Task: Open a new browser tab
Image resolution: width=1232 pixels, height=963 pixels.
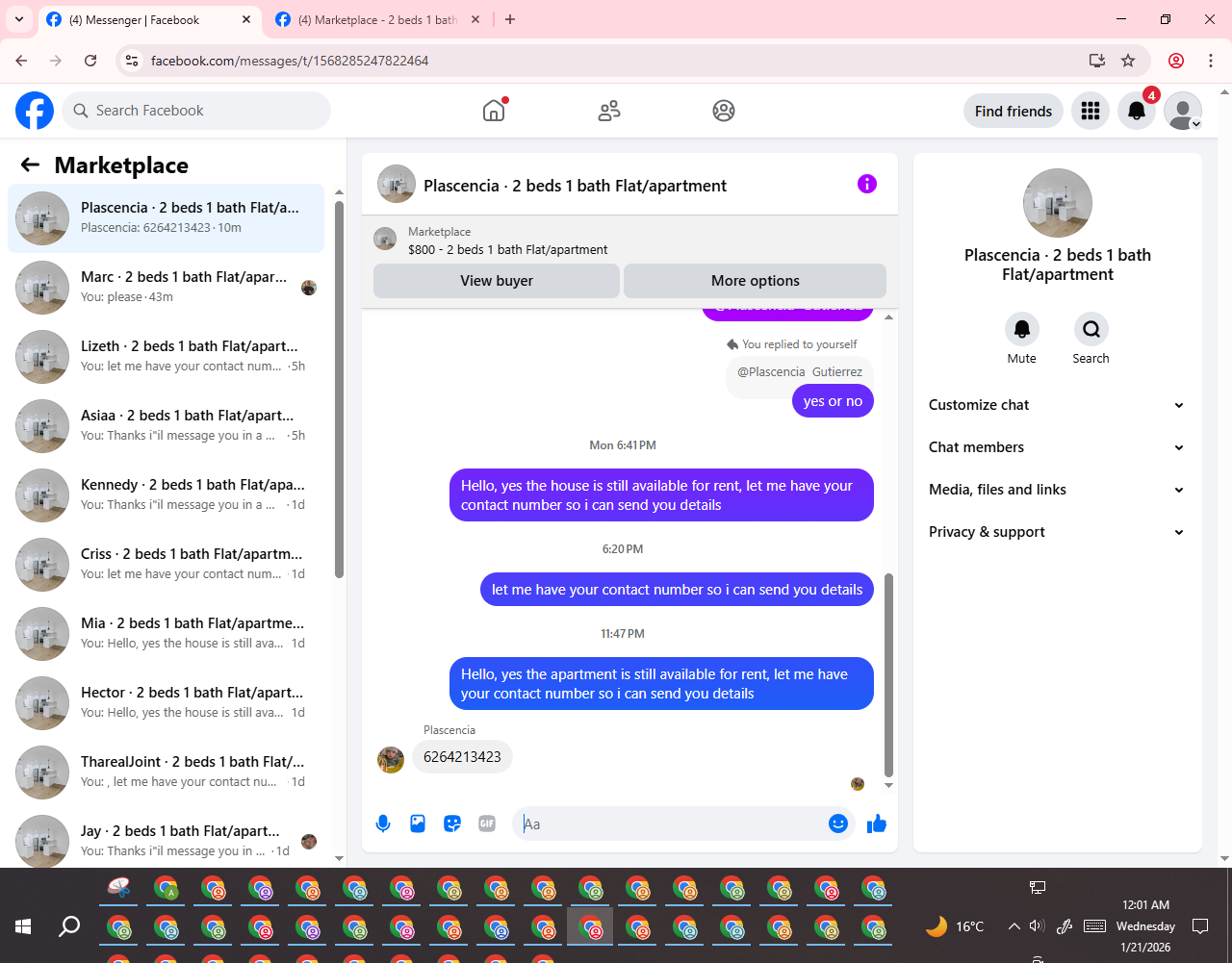Action: (x=510, y=19)
